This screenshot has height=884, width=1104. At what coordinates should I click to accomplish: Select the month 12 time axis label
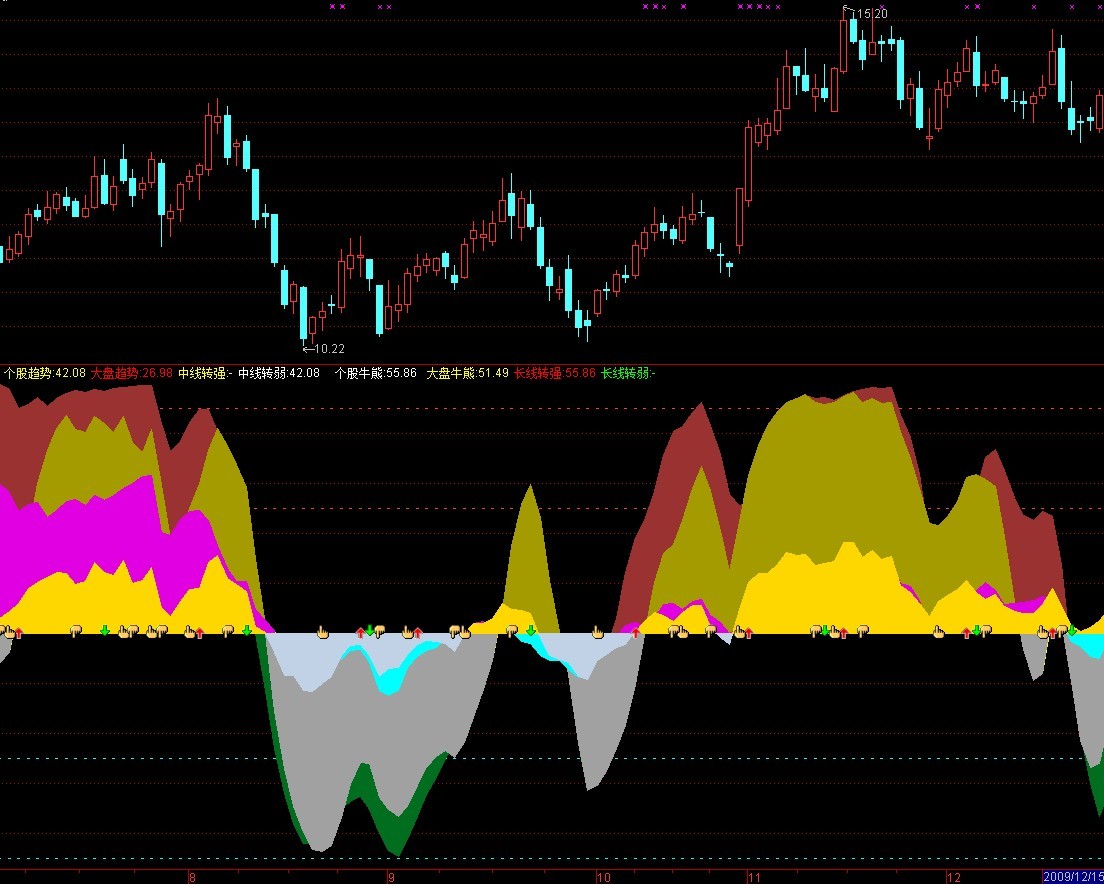954,878
